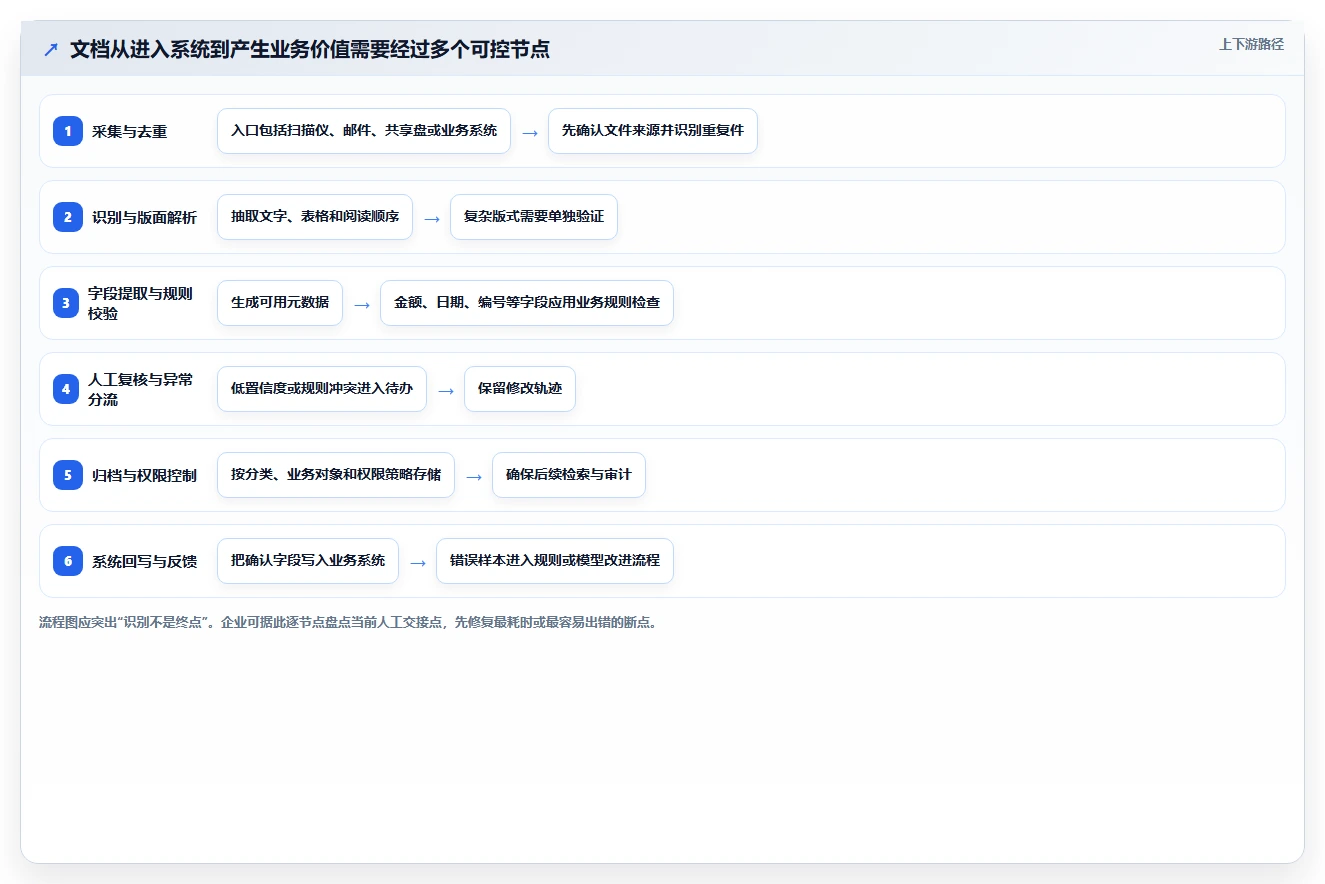The height and width of the screenshot is (884, 1325).
Task: Click the 把确认字段写入业务系统 box
Action: point(308,561)
